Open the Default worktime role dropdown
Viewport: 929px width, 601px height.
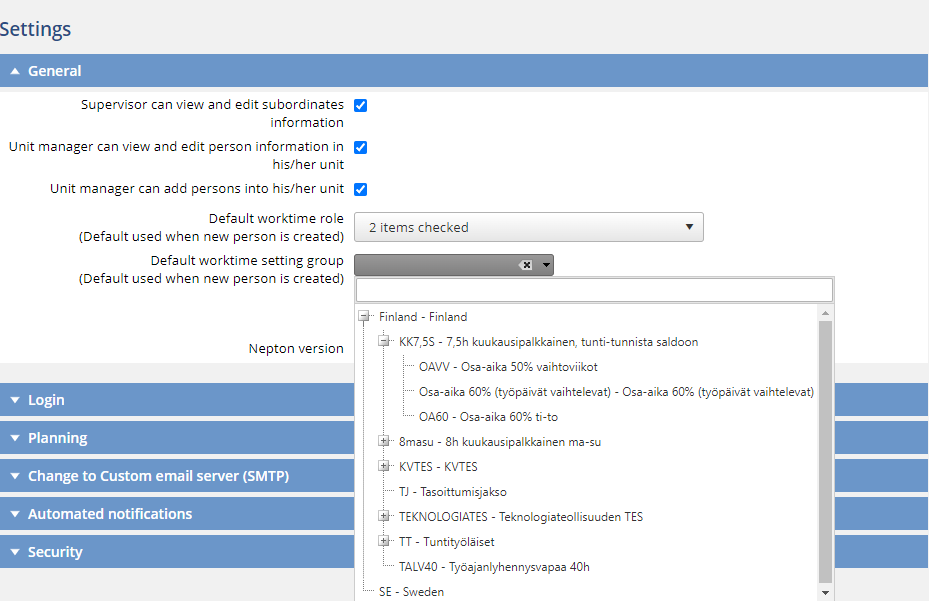(x=528, y=227)
